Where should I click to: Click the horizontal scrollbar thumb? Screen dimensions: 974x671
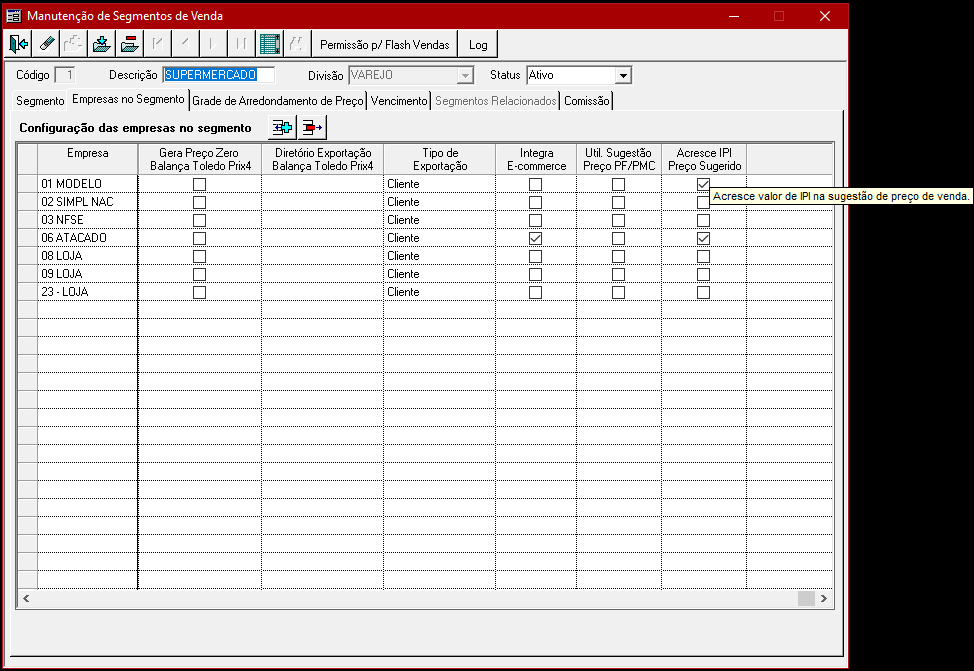click(x=806, y=598)
